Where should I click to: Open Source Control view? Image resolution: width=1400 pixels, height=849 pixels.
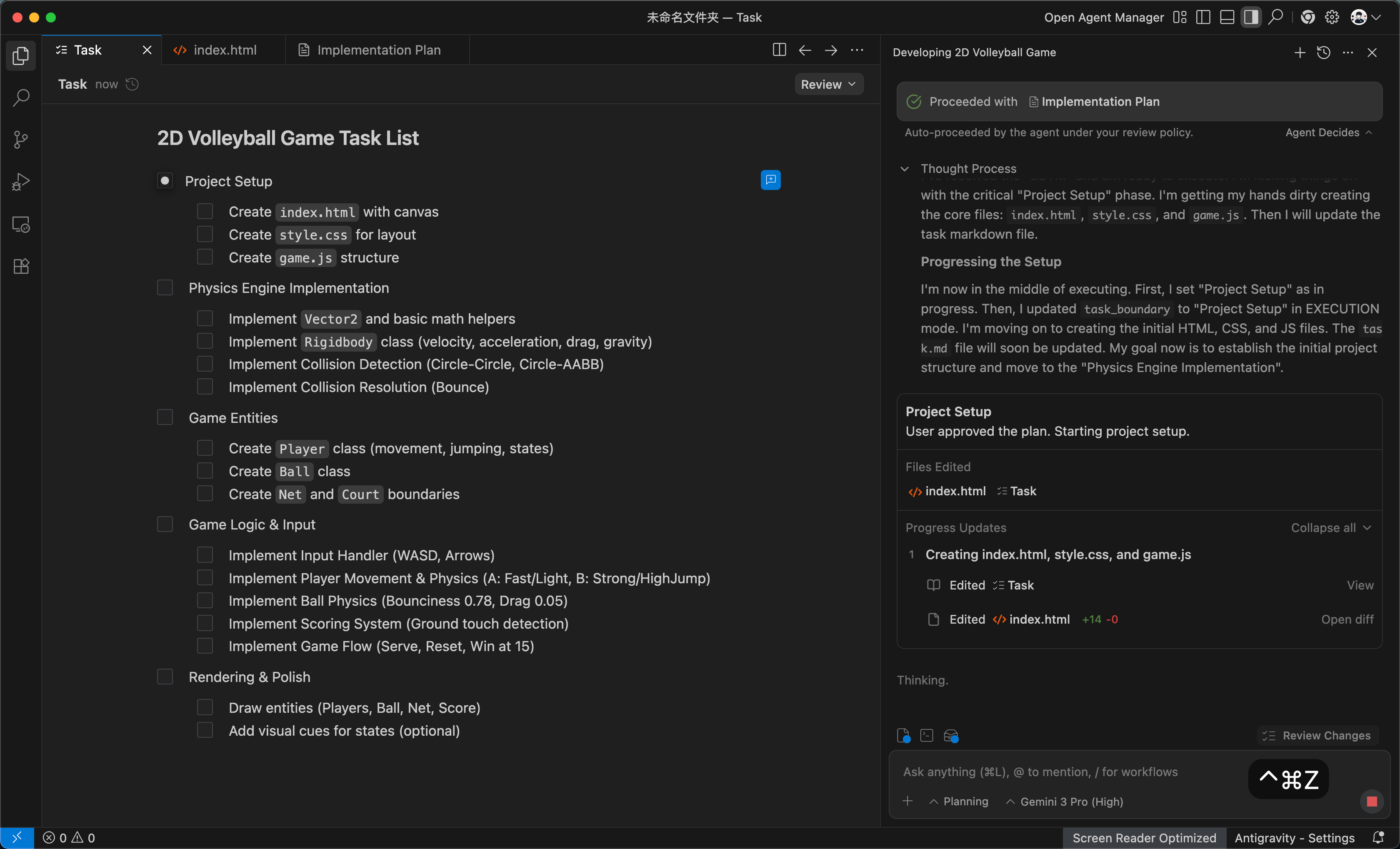20,140
